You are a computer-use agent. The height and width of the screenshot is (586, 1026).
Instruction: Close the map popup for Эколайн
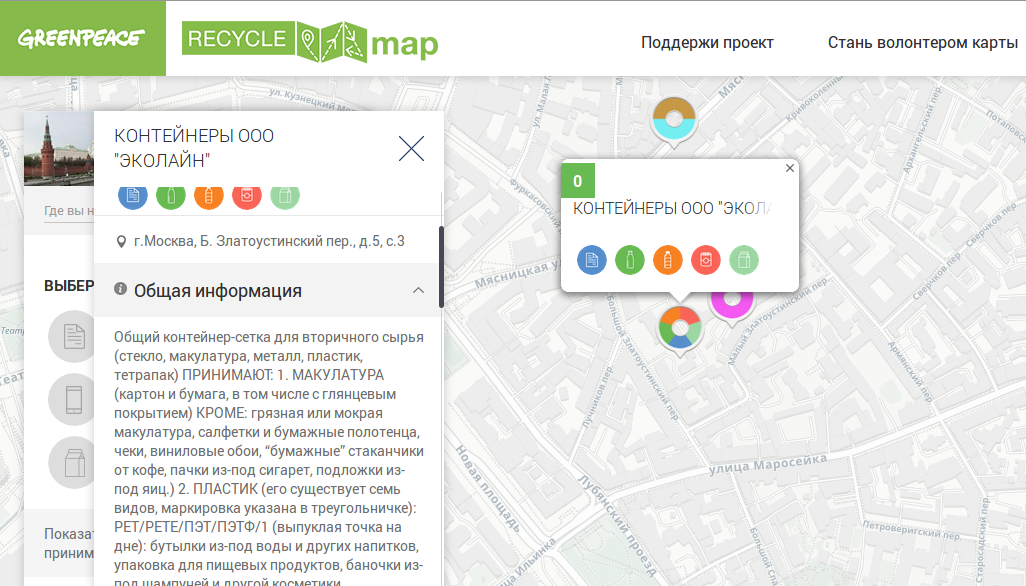pyautogui.click(x=790, y=169)
